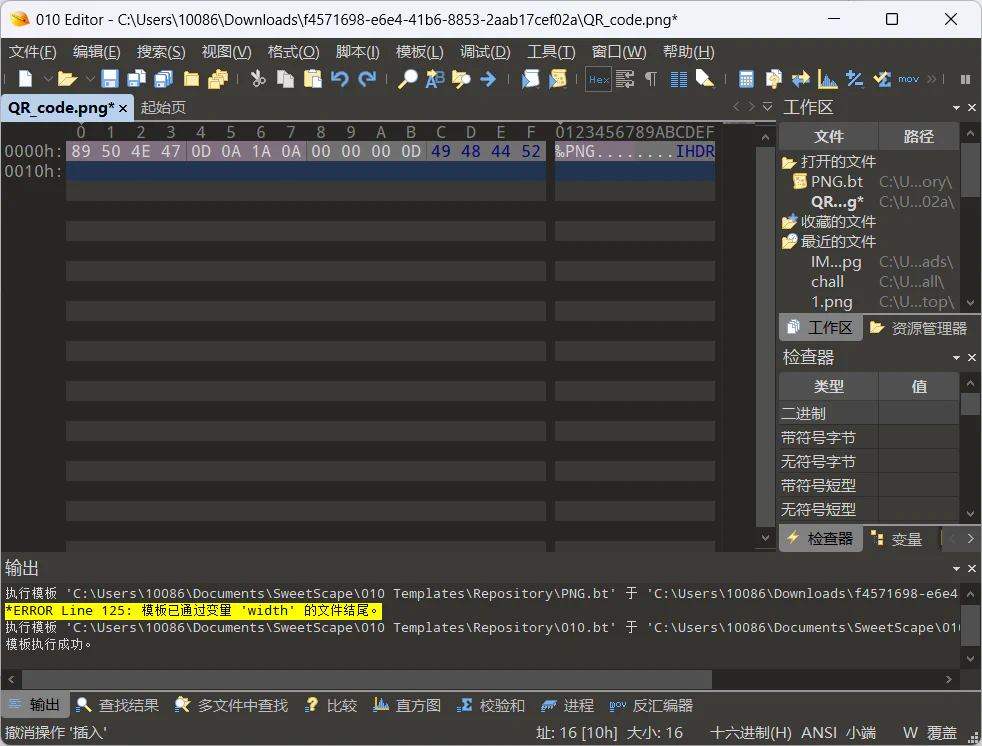
Task: Open the Find magnifier tool
Action: (408, 79)
